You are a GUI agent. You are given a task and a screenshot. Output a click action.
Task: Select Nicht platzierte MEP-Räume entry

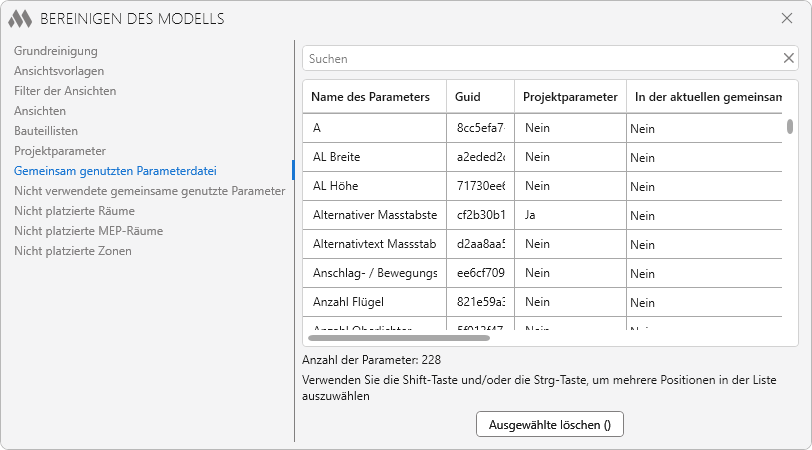pos(88,231)
